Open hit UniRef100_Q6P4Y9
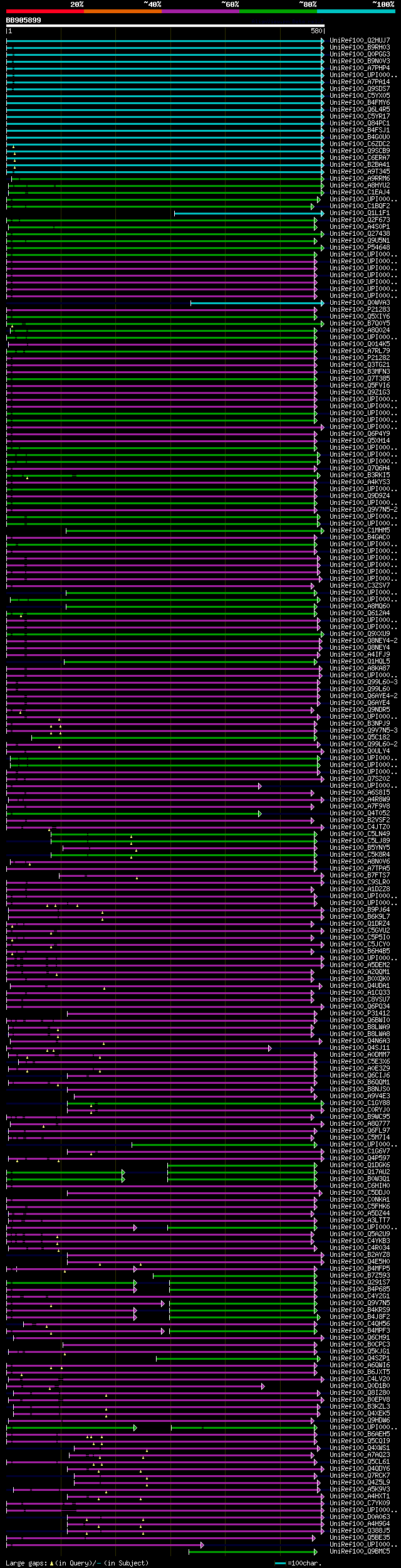This screenshot has height=1568, width=401. click(360, 434)
